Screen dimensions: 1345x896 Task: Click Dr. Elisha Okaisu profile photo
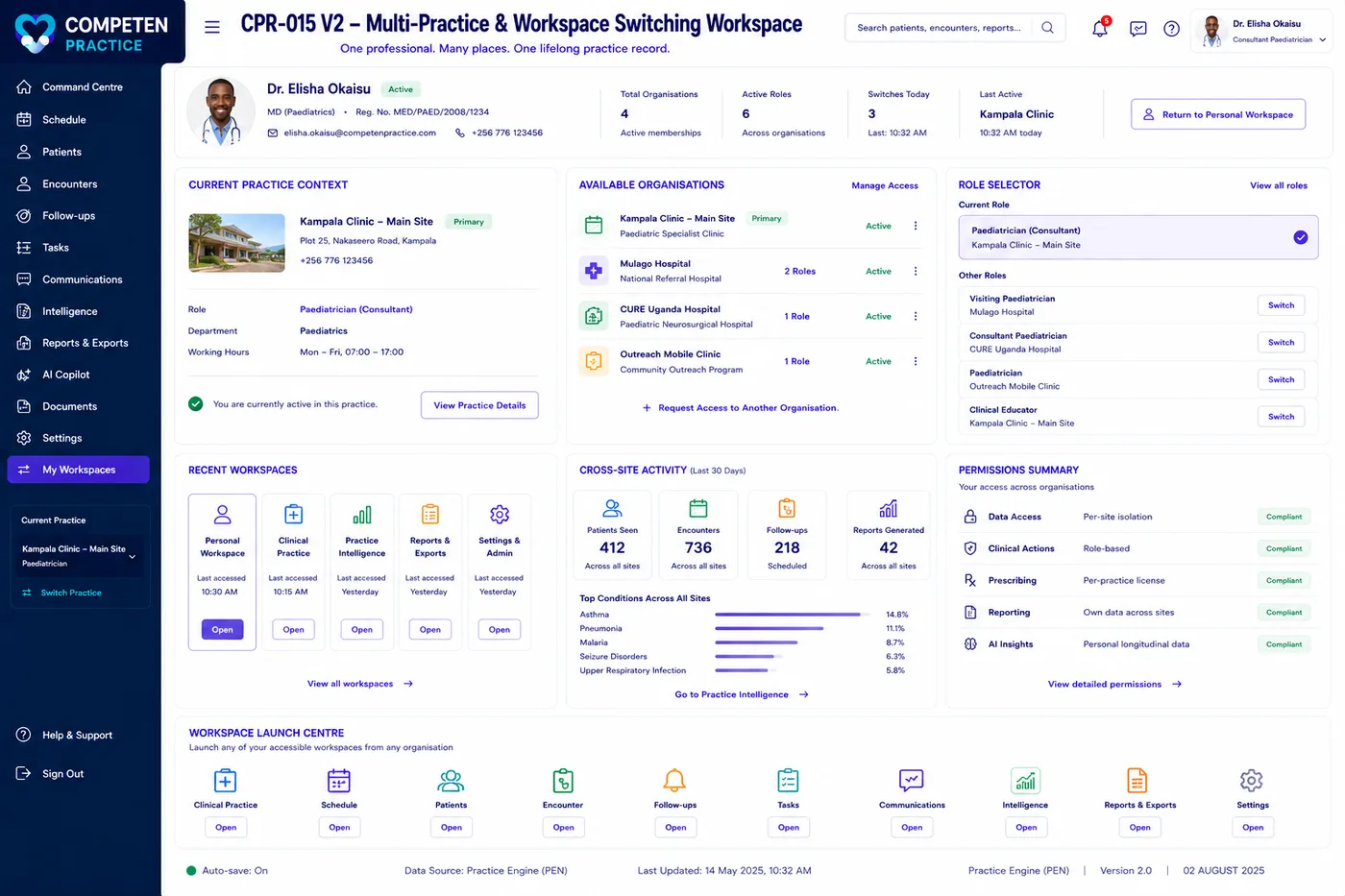coord(221,111)
